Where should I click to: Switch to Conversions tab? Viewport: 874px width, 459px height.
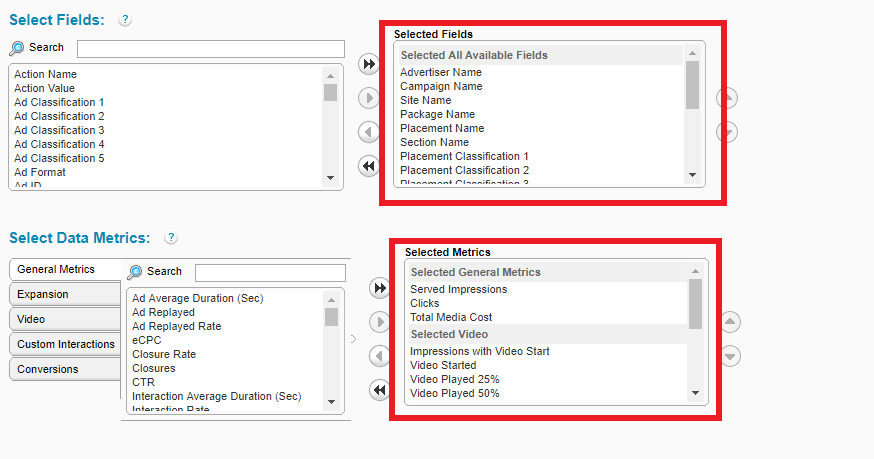[x=65, y=369]
